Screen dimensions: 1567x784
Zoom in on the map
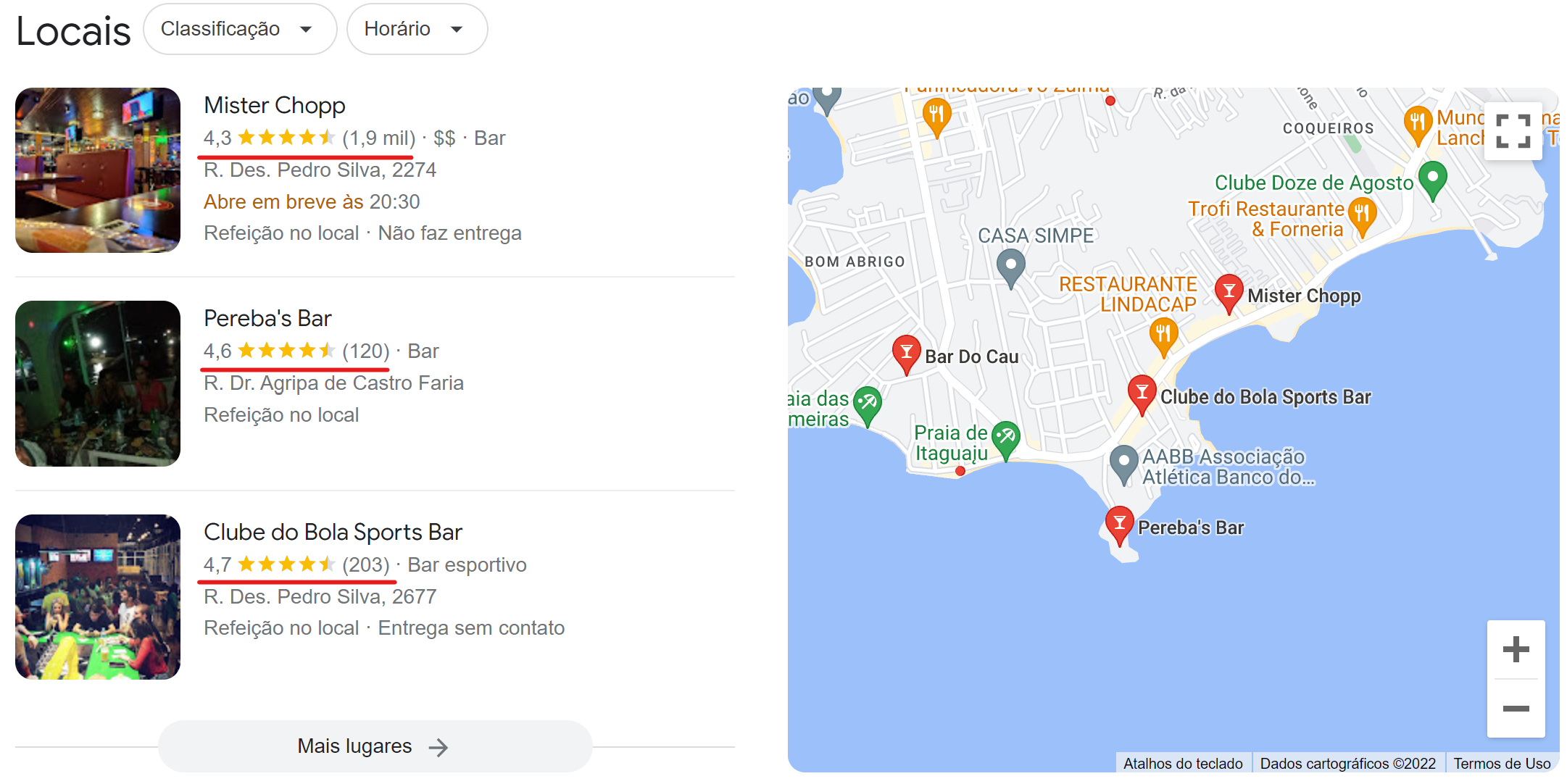(x=1515, y=650)
